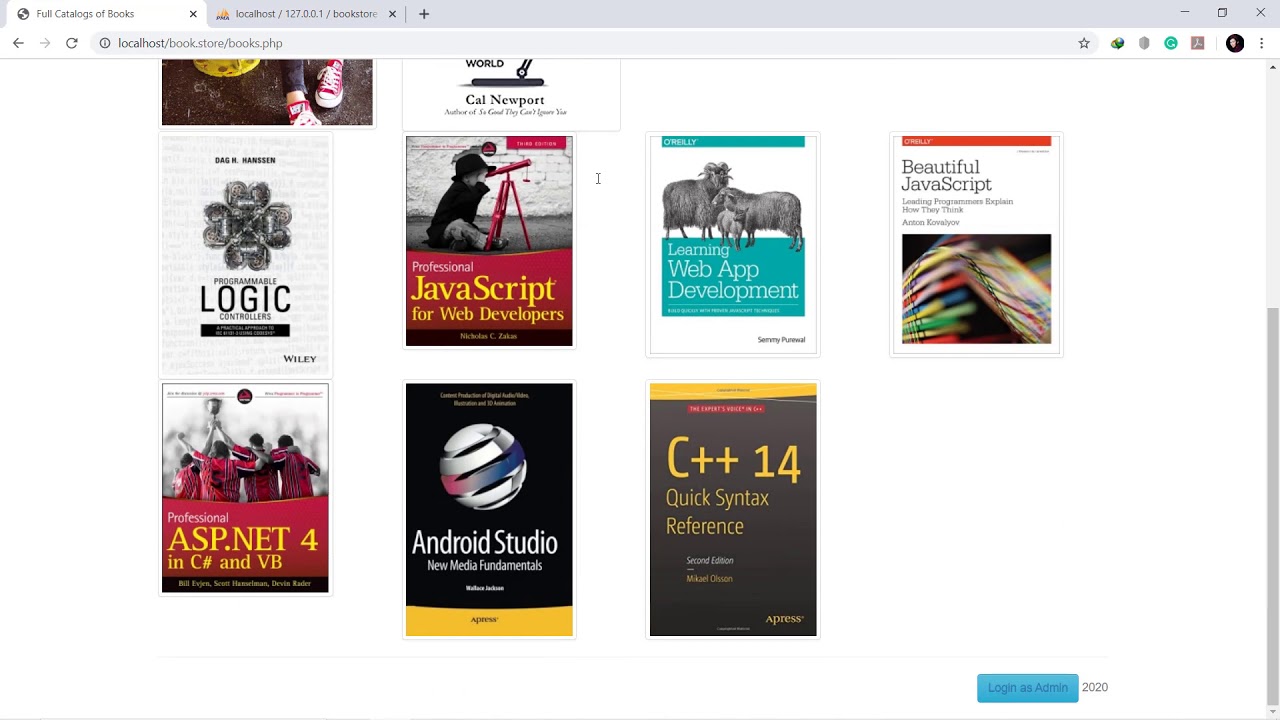Viewport: 1280px width, 720px height.
Task: Switch to Full Catalogs of Books tab
Action: [105, 14]
